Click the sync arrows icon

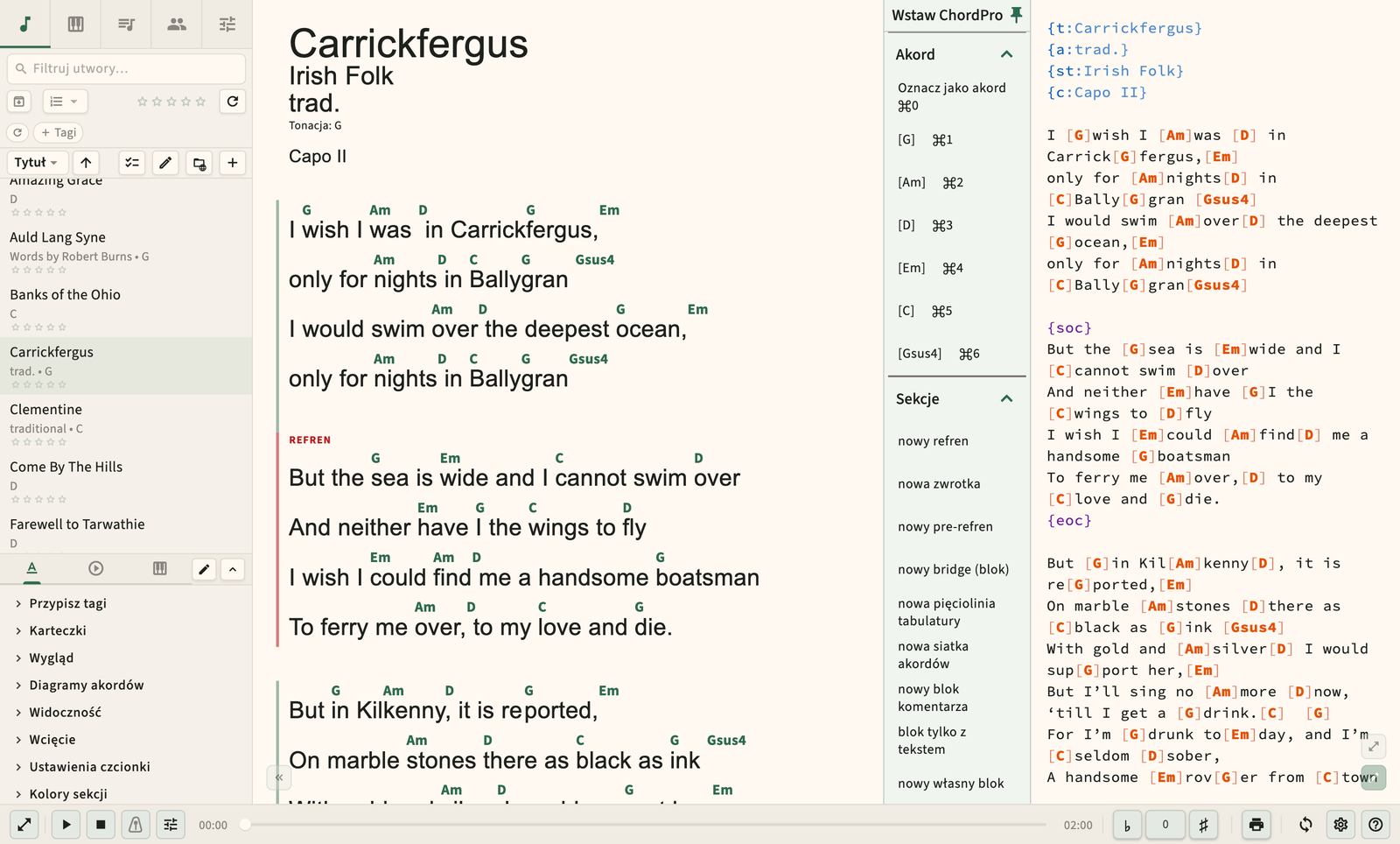click(x=1305, y=825)
